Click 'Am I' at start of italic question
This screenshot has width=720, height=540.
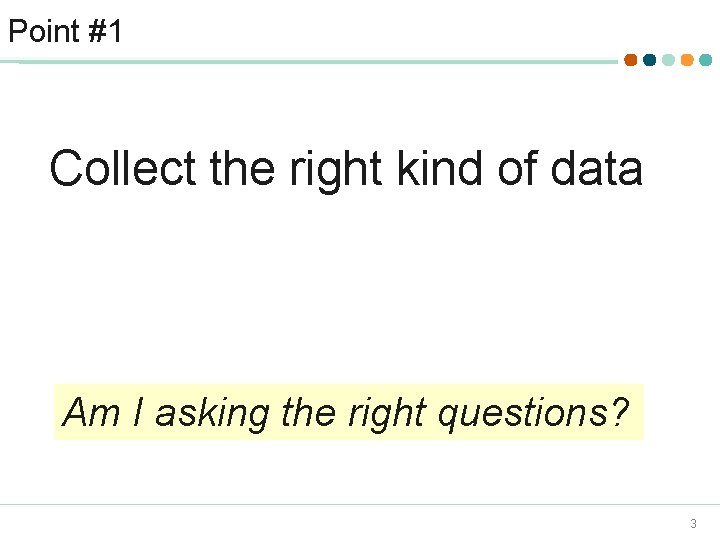point(102,412)
